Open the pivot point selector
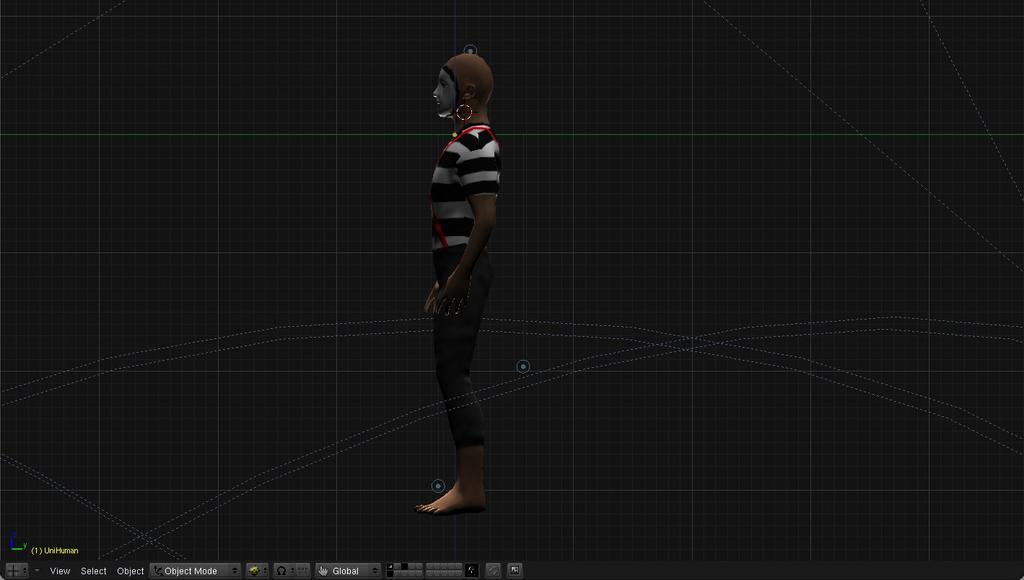Viewport: 1024px width, 580px height. 285,571
